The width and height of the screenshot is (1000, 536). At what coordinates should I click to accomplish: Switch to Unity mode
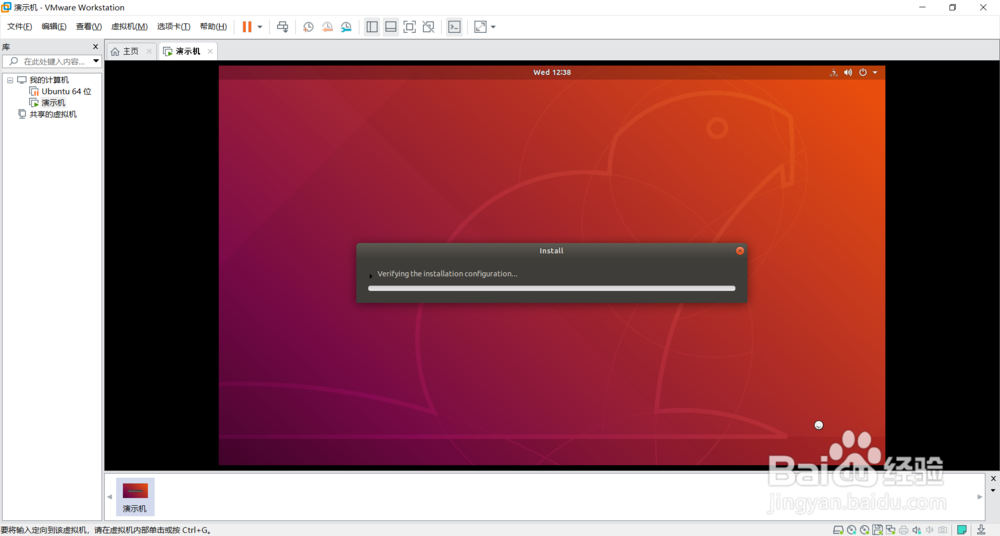tap(429, 27)
